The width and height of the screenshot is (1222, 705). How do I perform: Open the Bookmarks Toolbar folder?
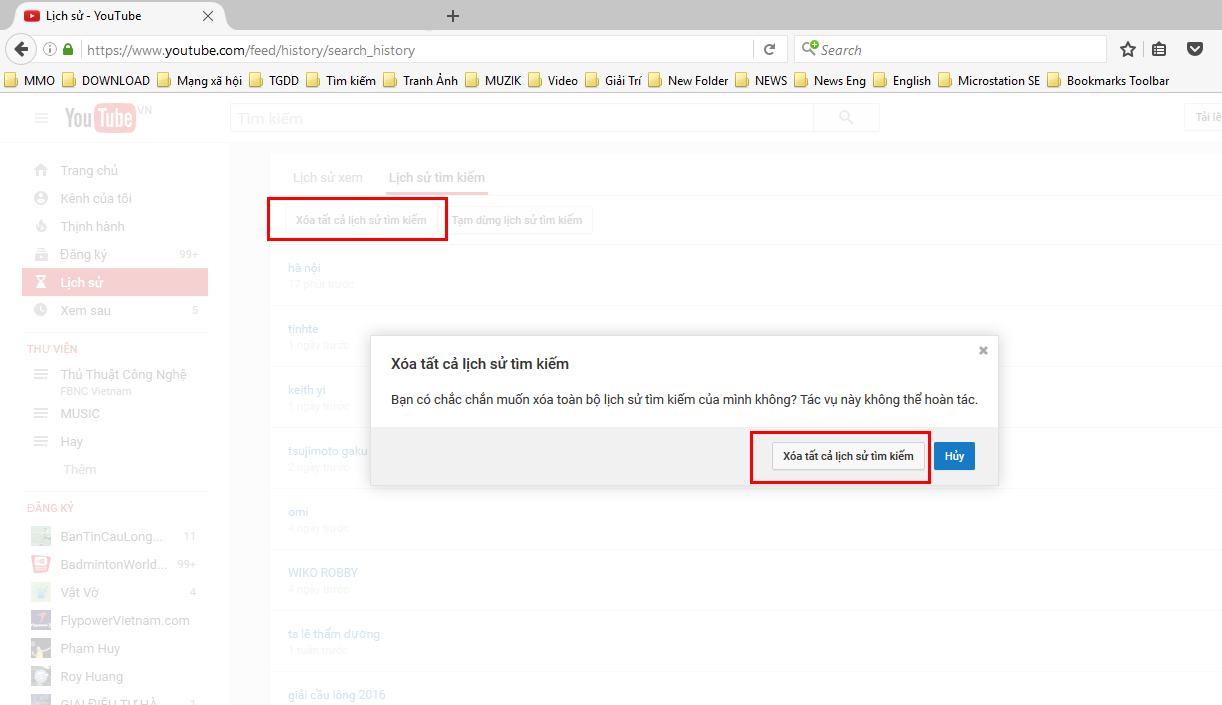(1108, 80)
